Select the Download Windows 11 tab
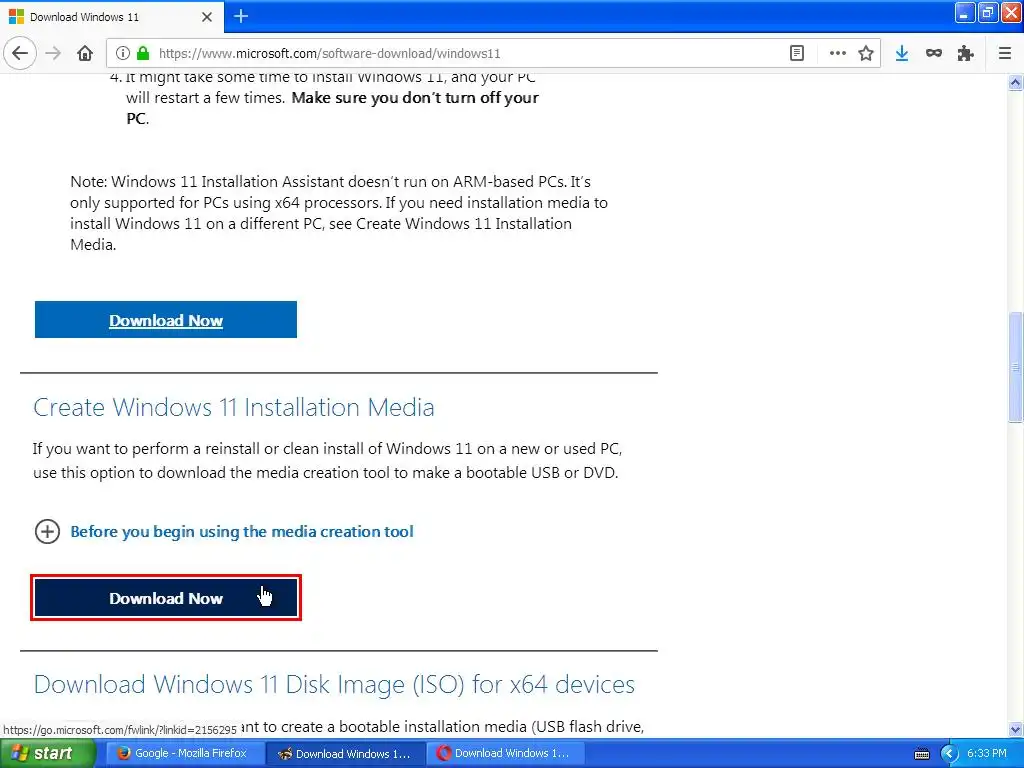Viewport: 1024px width, 768px height. (x=111, y=17)
